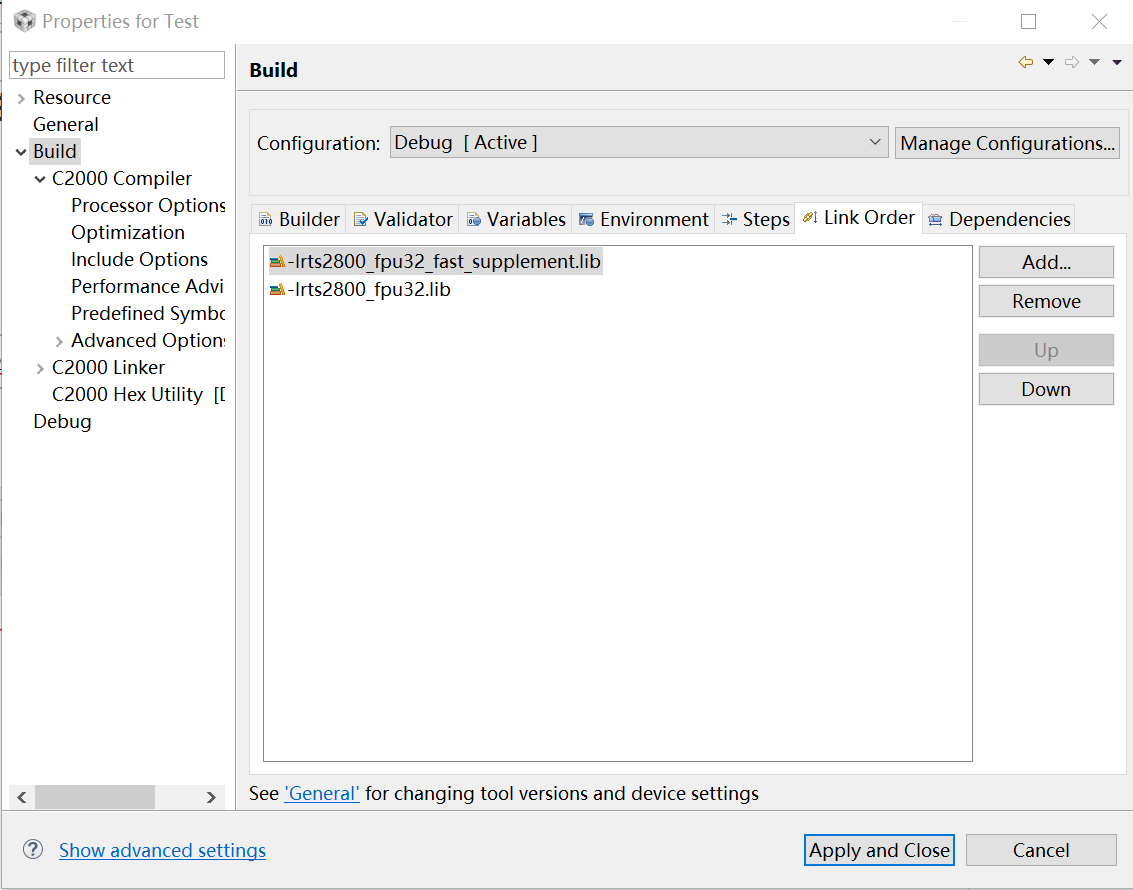Expand the Resource tree node
The width and height of the screenshot is (1133, 890).
(22, 98)
